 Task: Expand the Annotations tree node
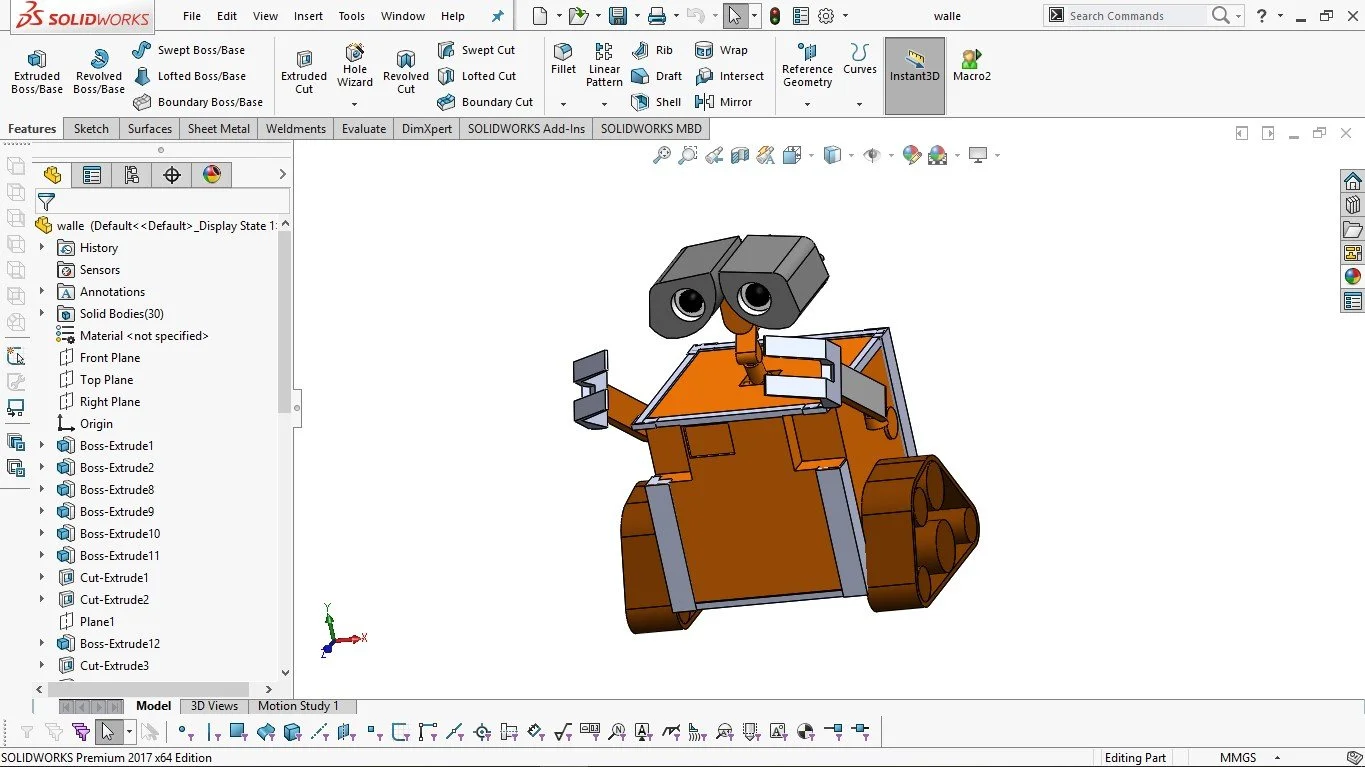click(x=42, y=291)
